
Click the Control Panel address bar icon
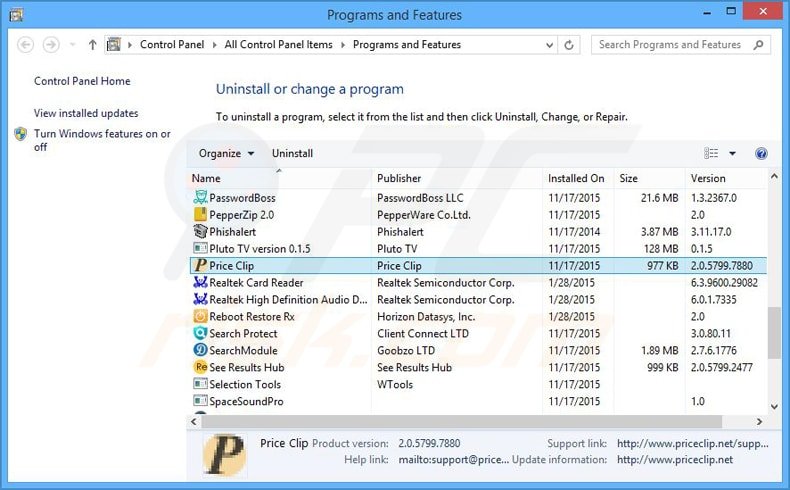tap(114, 45)
